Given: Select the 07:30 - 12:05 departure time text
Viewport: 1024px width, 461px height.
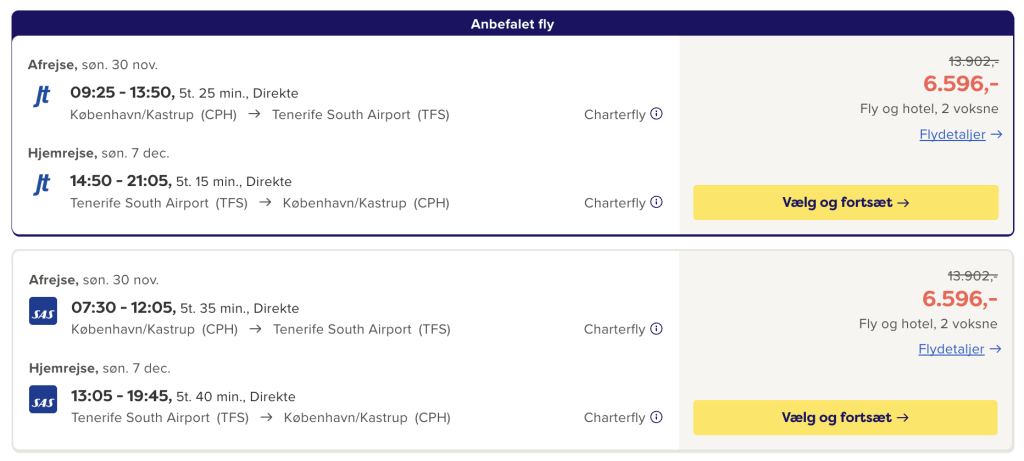Looking at the screenshot, I should 123,308.
